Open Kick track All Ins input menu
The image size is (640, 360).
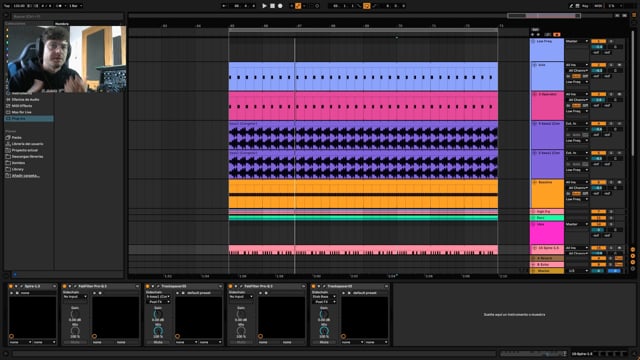coord(577,65)
